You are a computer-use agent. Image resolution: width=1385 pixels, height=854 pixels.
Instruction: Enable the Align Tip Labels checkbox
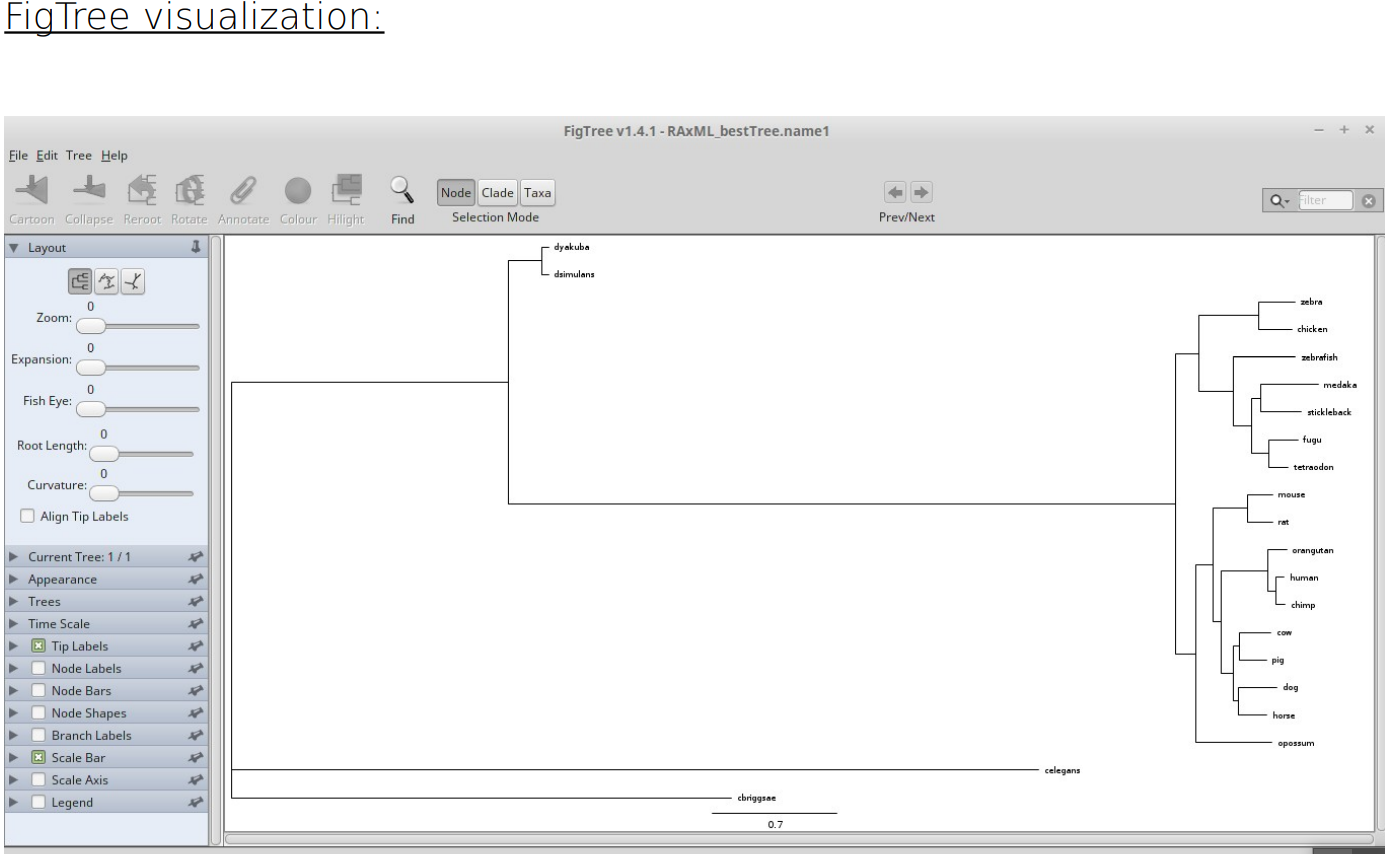coord(28,516)
